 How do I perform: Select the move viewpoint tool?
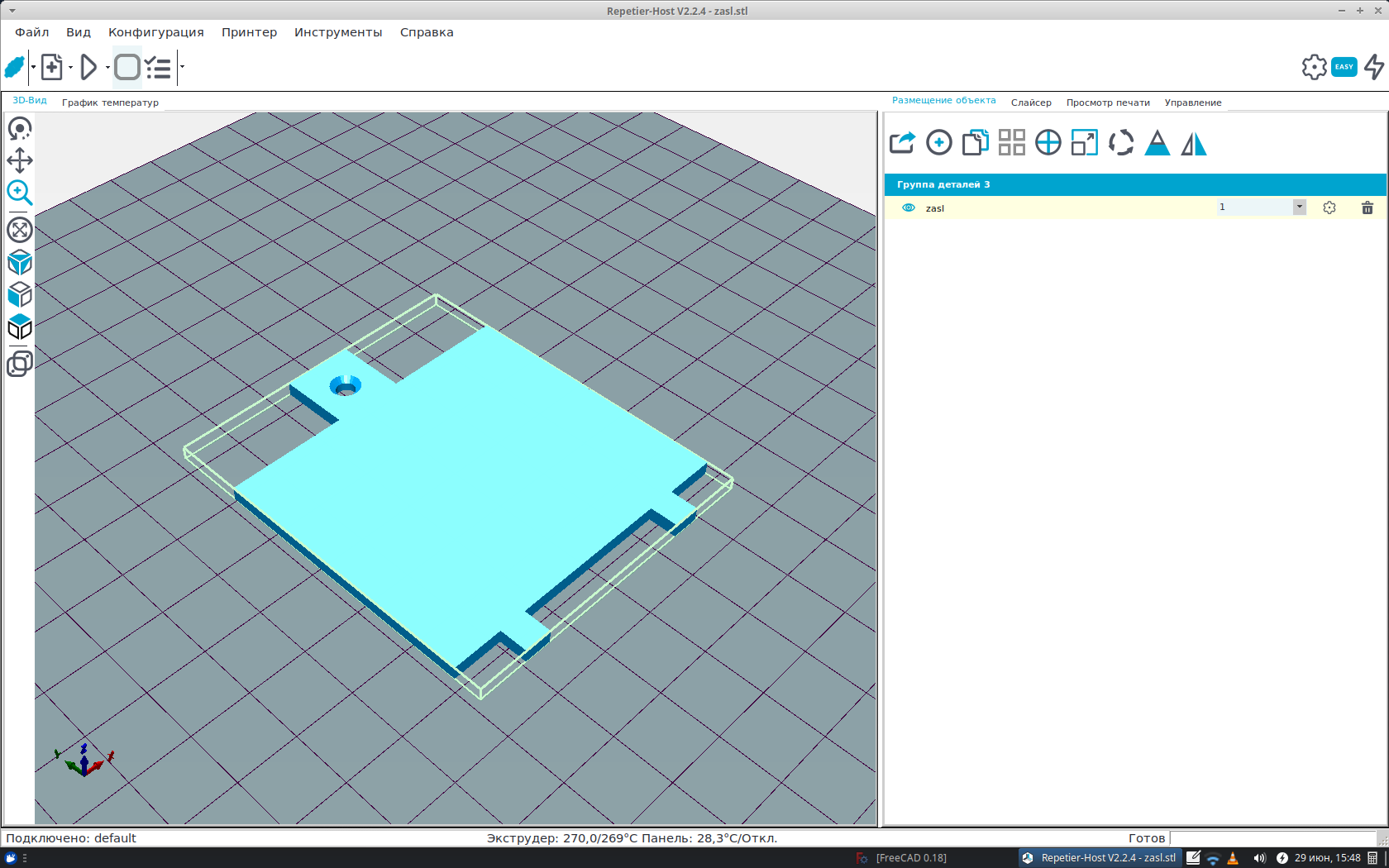[20, 161]
